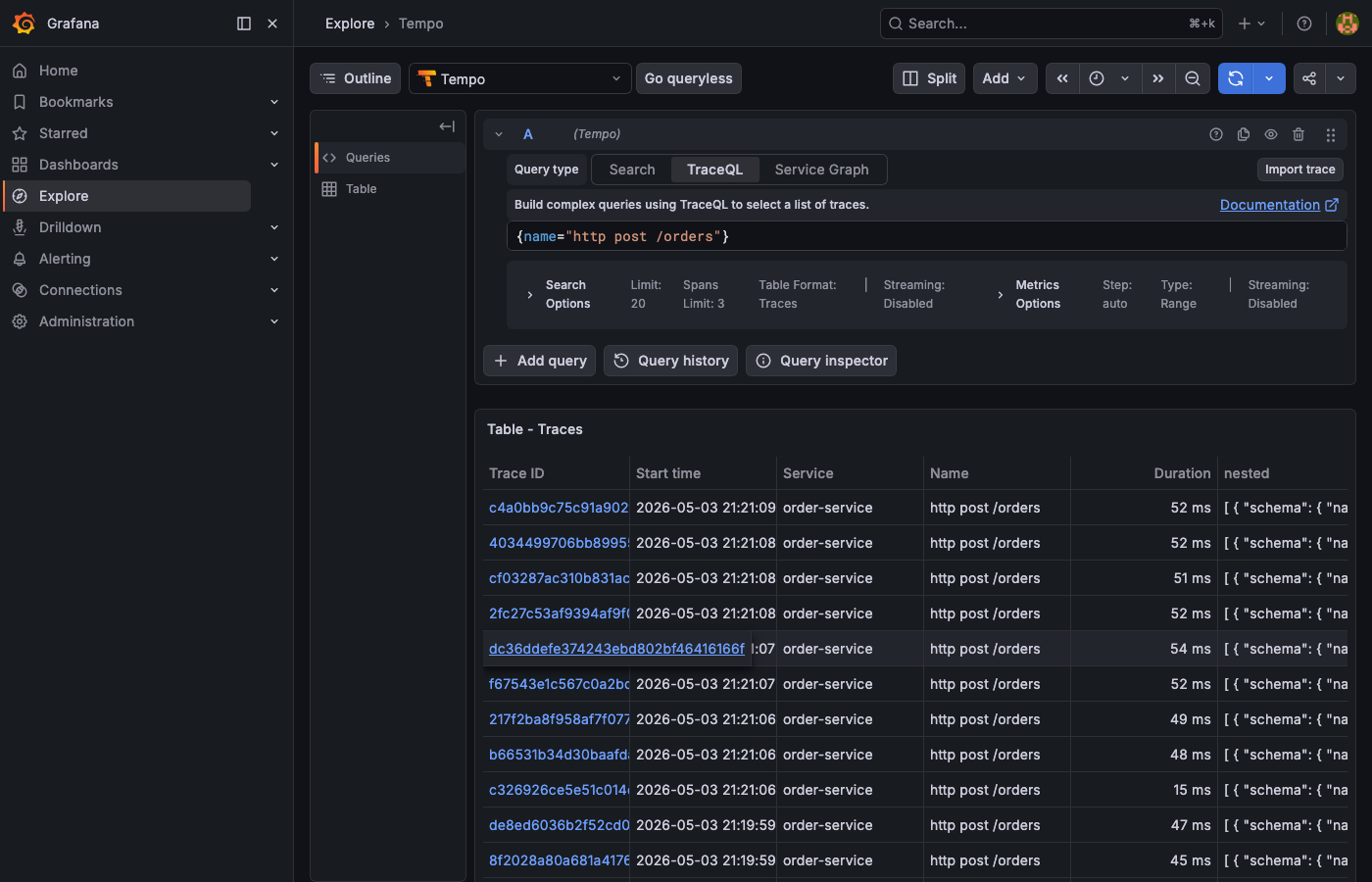Switch to Search query type

tap(632, 170)
